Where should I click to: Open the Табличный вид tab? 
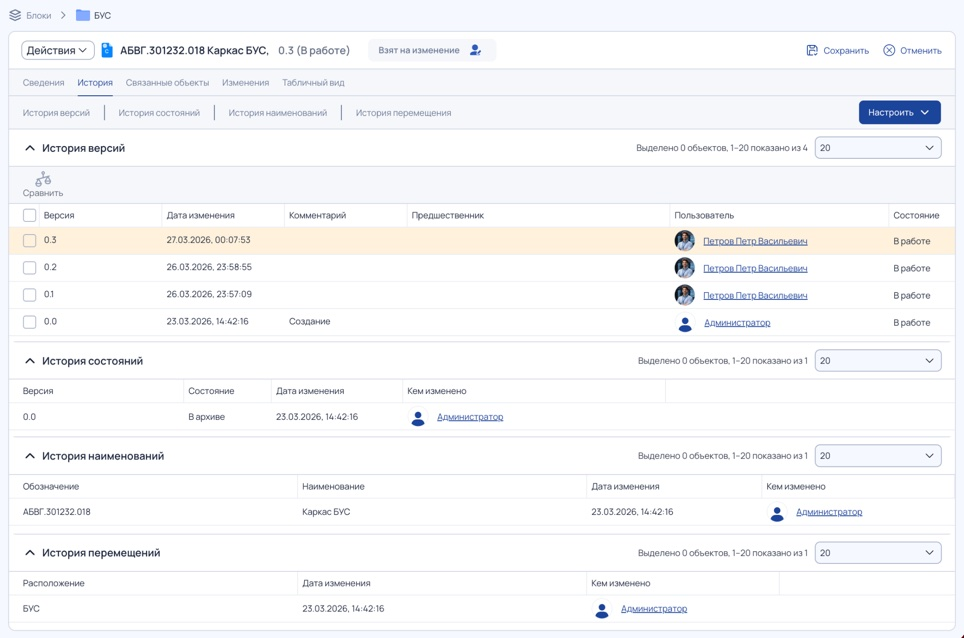point(313,82)
